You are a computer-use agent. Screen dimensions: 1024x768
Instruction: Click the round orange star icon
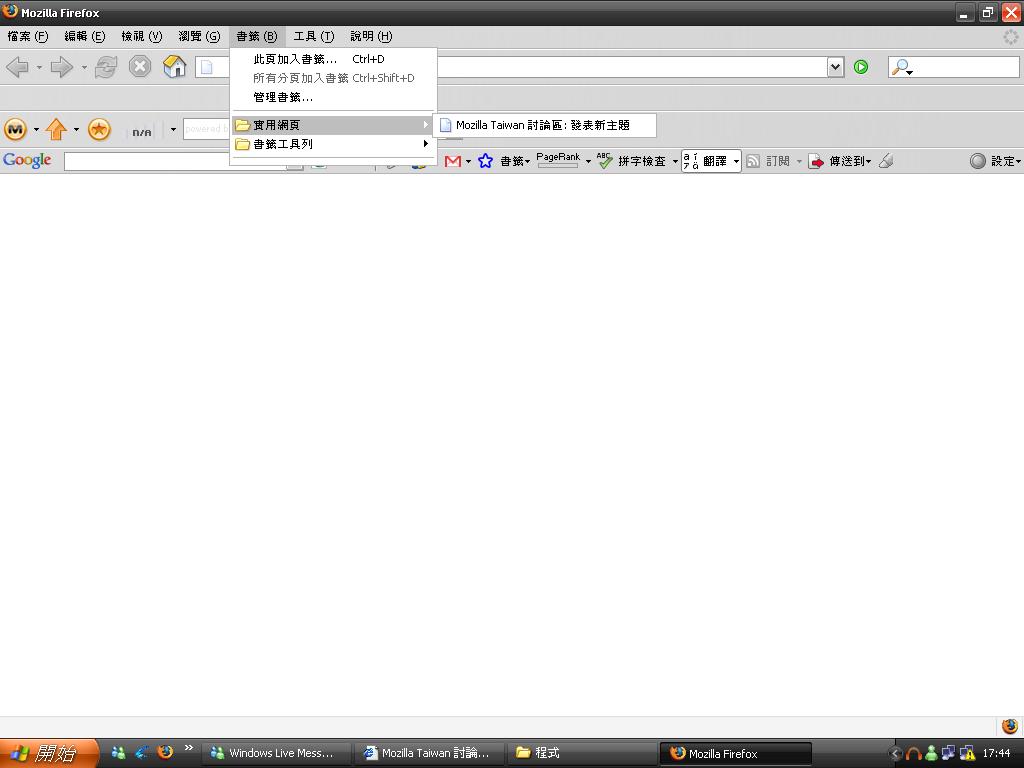coord(99,129)
